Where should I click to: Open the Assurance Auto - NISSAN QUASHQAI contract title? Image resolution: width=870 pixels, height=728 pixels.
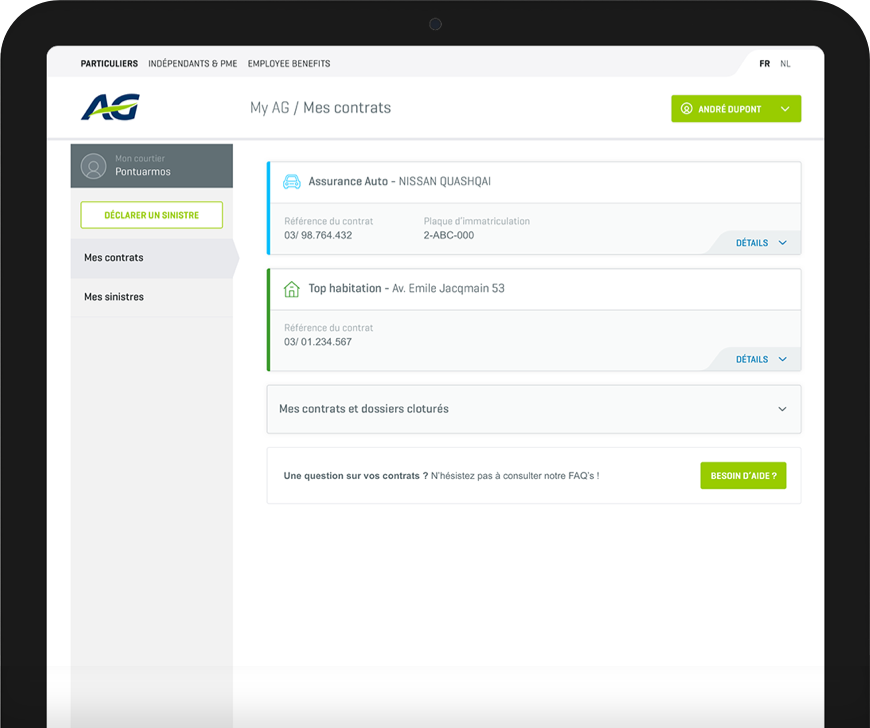coord(399,182)
